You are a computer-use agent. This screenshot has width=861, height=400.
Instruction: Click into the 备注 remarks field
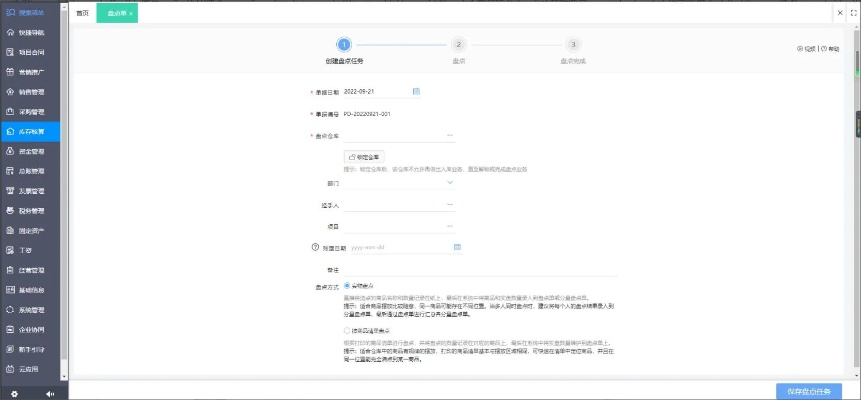pos(480,270)
